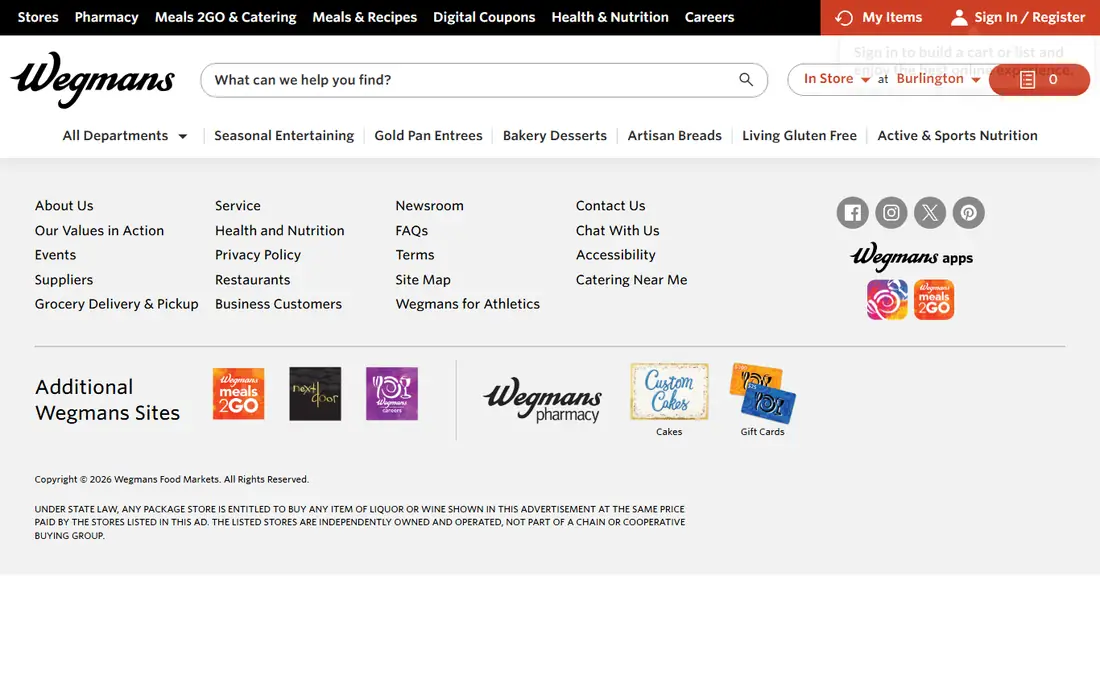Go to Stores in top menu
The height and width of the screenshot is (688, 1100).
[38, 17]
